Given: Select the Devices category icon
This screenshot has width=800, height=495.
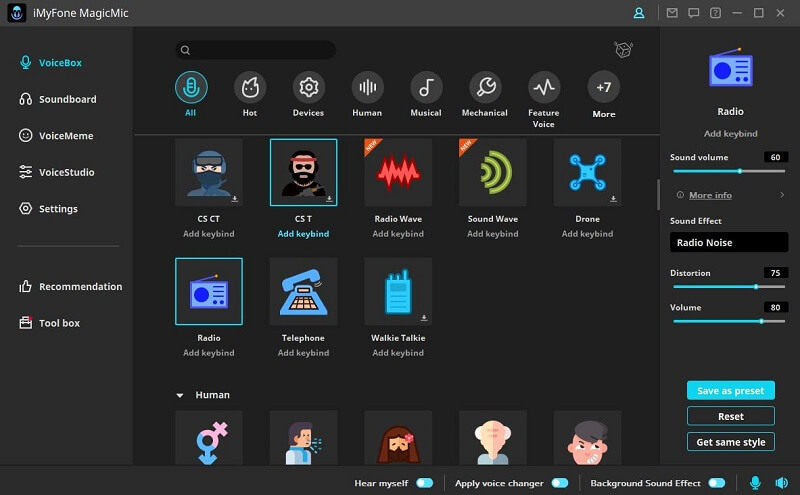Looking at the screenshot, I should pyautogui.click(x=309, y=87).
